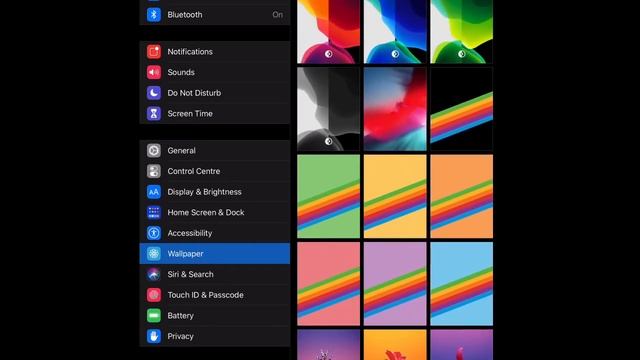Open Touch ID & Passcode settings

(x=215, y=295)
